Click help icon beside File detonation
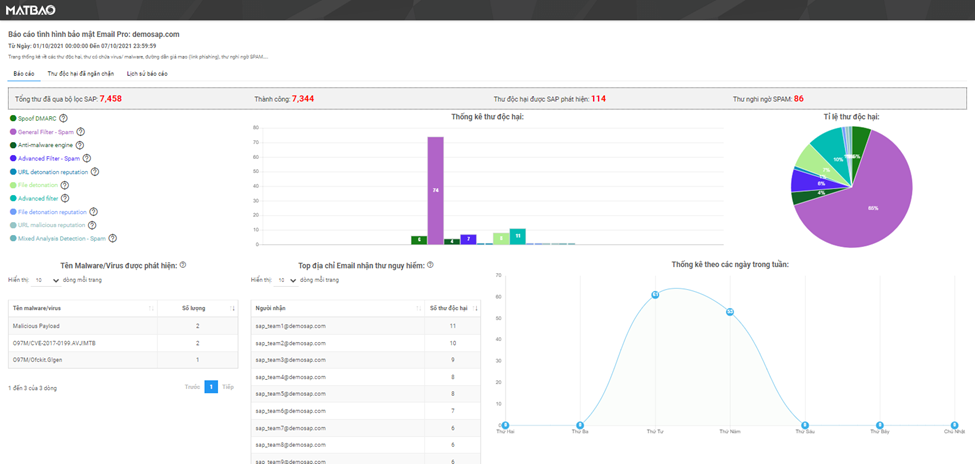975x464 pixels. point(65,185)
